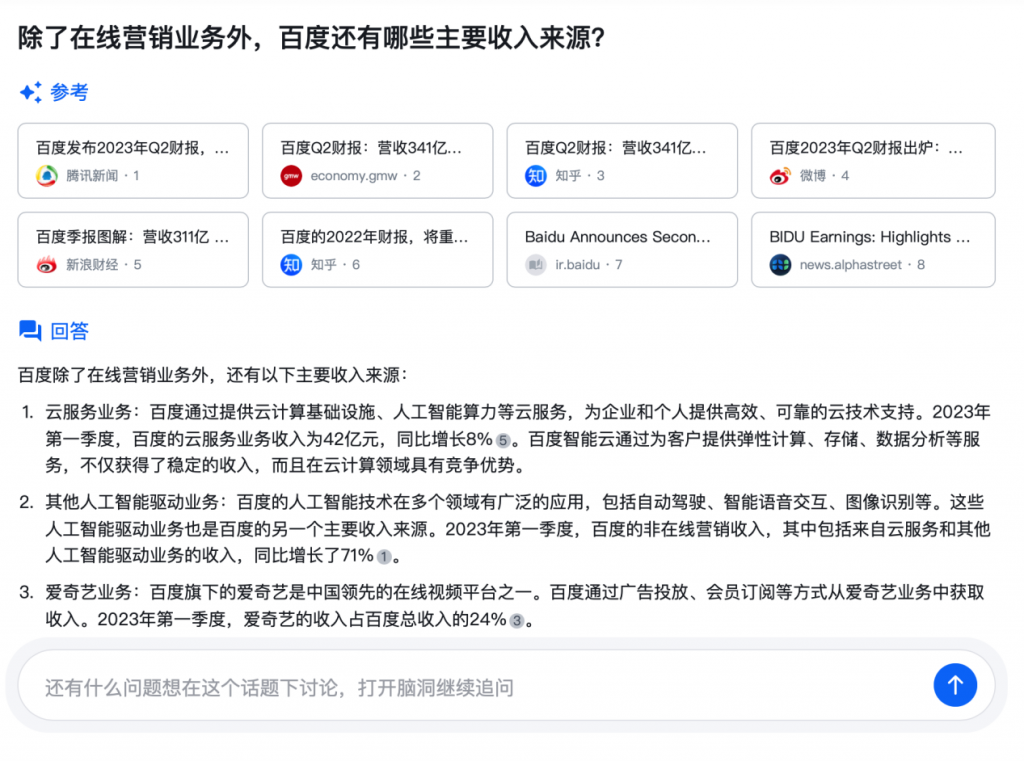1024x761 pixels.
Task: Click the news.alphastreet source icon
Action: pyautogui.click(x=780, y=265)
